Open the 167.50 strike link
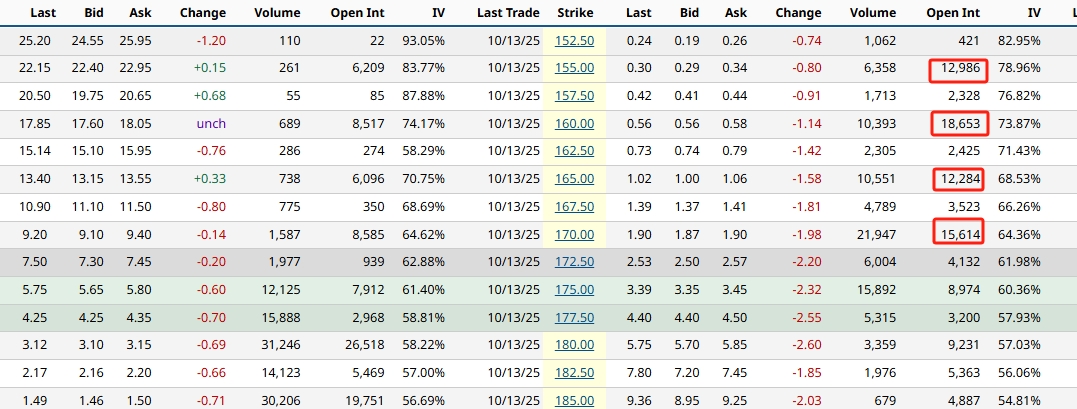Viewport: 1077px width, 409px height. 574,205
